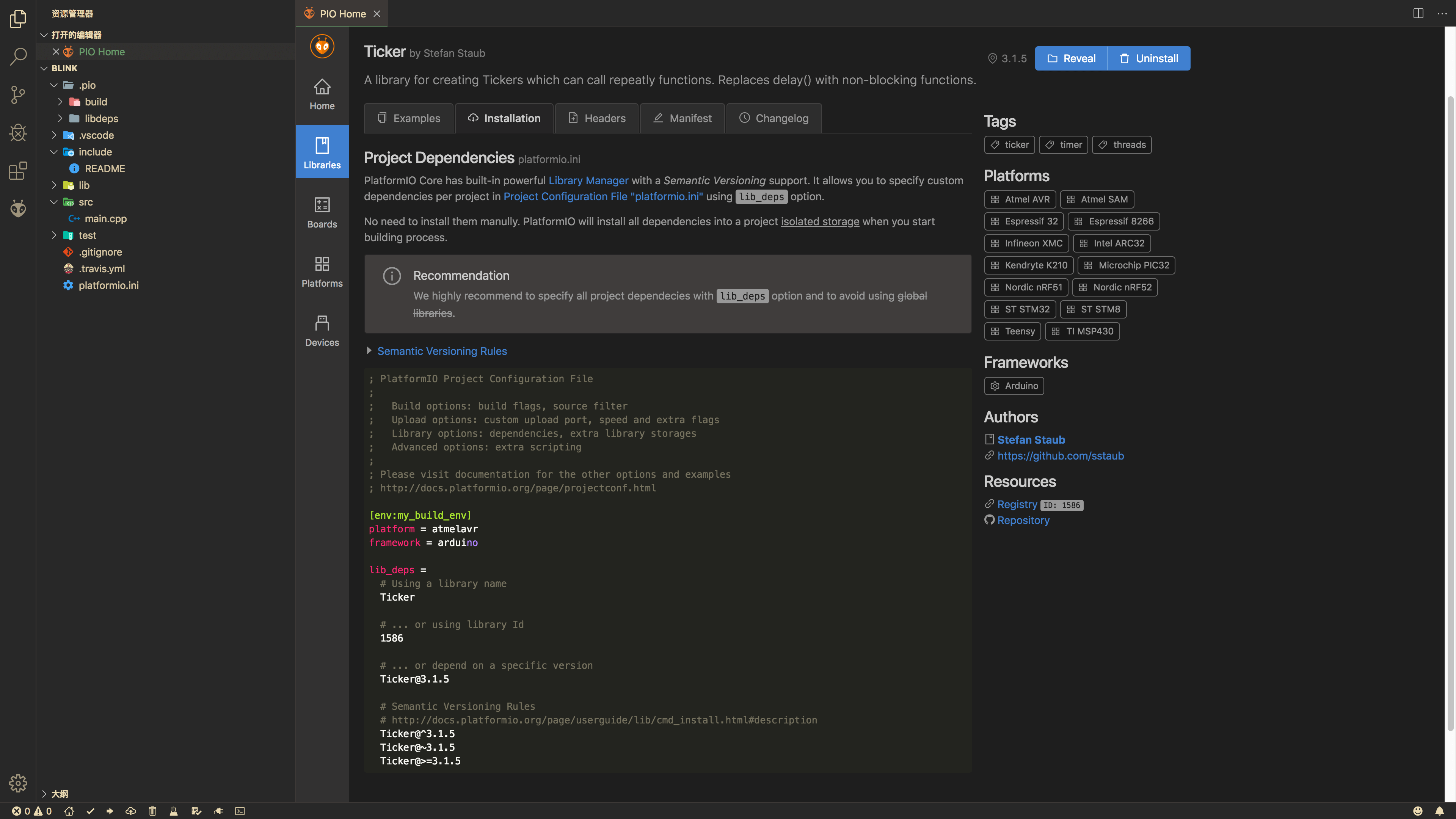Viewport: 1456px width, 819px height.
Task: Open the Boards panel in PIO sidebar
Action: [322, 212]
